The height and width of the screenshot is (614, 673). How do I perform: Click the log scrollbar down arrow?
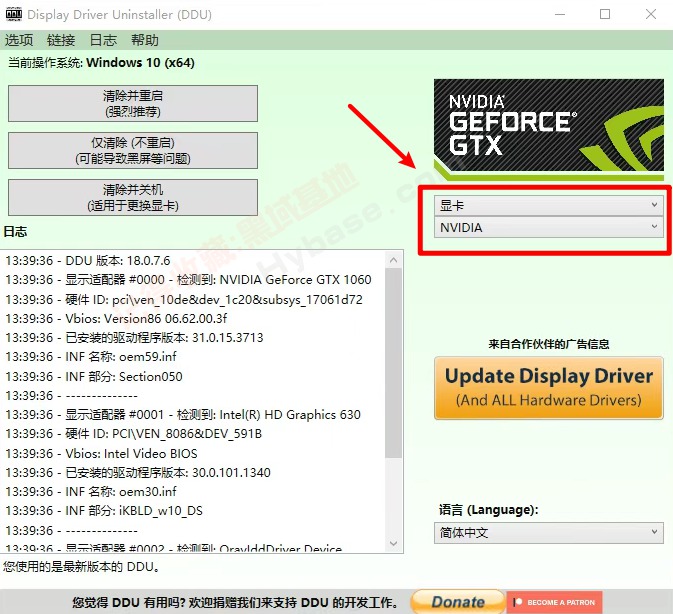pos(394,544)
